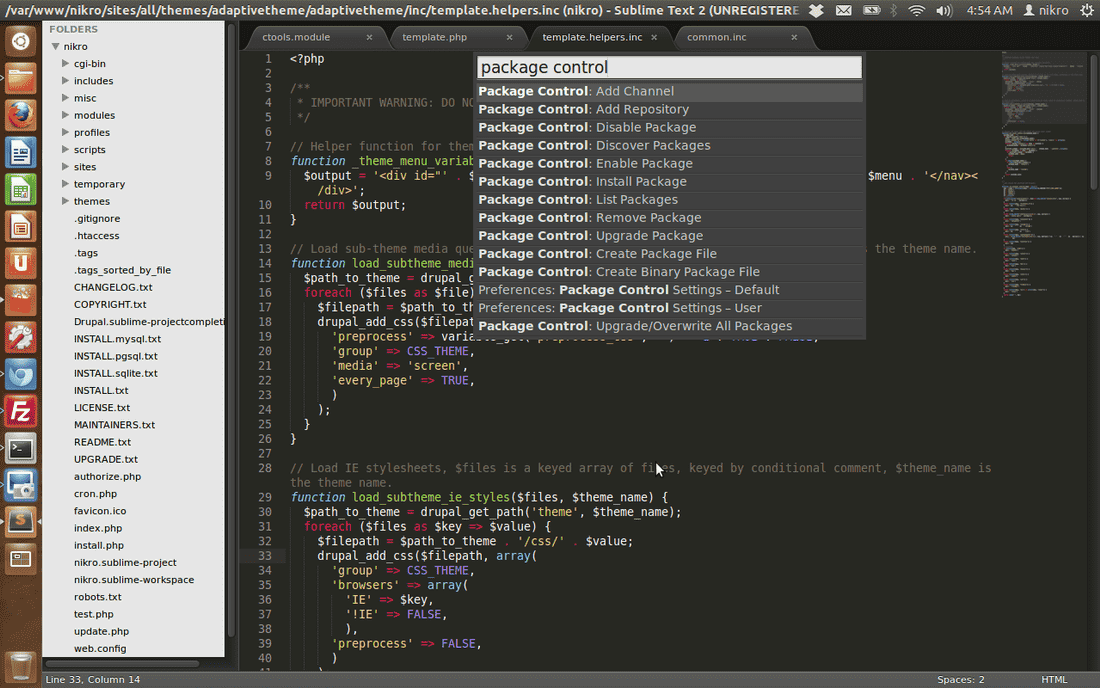This screenshot has width=1100, height=688.
Task: Open the Screenshot tool in launcher
Action: pos(20,486)
